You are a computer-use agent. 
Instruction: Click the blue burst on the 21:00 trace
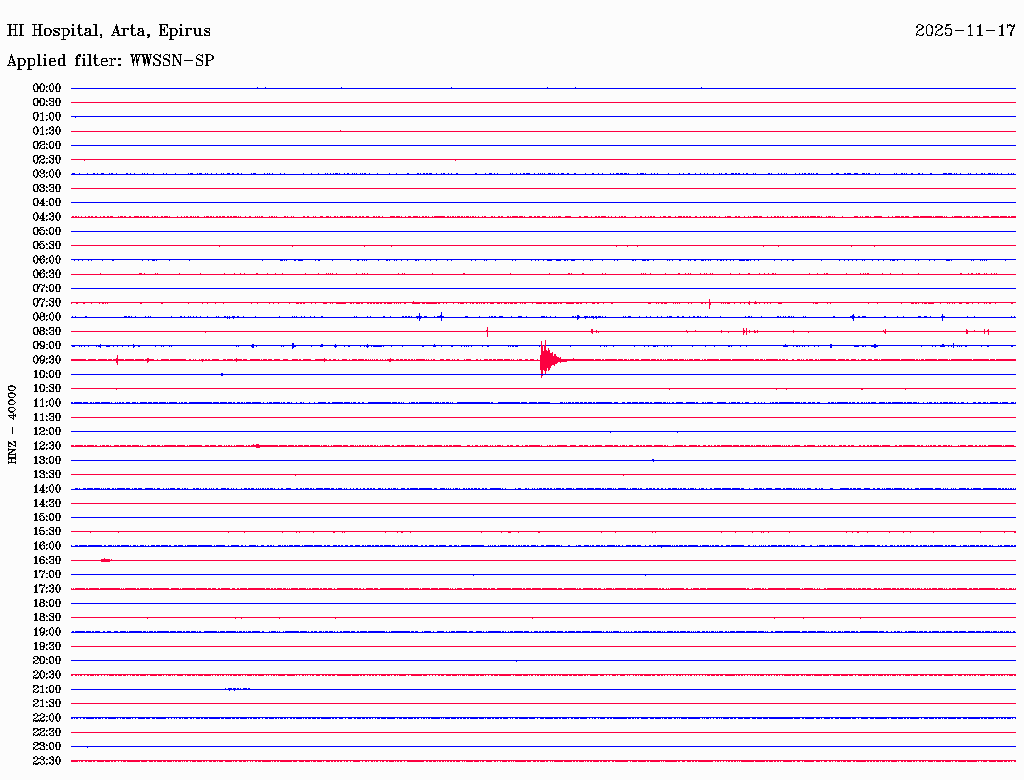[238, 689]
